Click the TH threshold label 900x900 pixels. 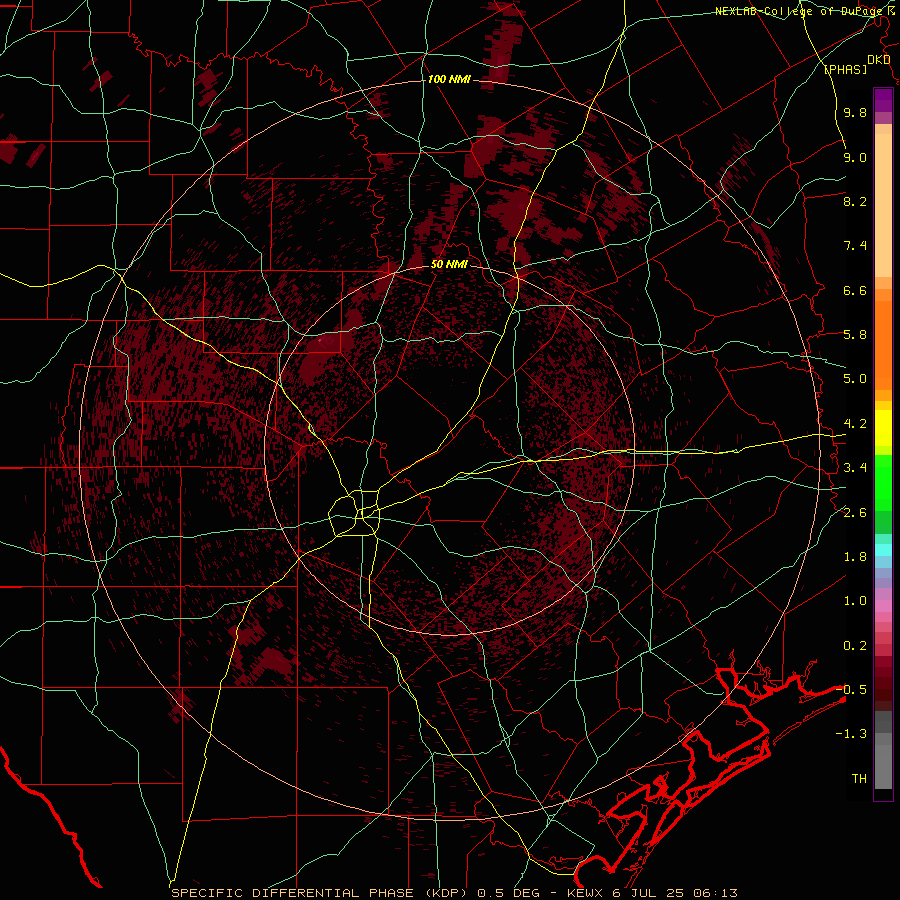[x=859, y=778]
